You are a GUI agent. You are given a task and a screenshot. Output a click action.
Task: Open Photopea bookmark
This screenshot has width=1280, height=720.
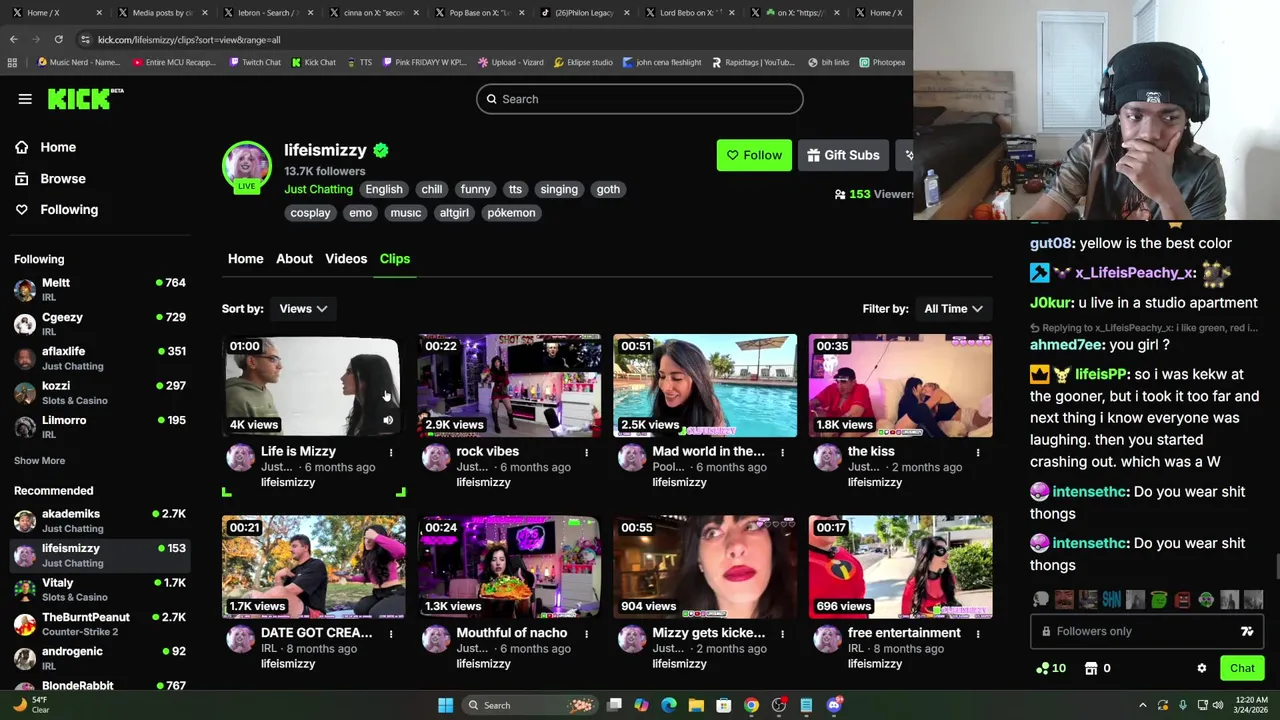(x=882, y=62)
